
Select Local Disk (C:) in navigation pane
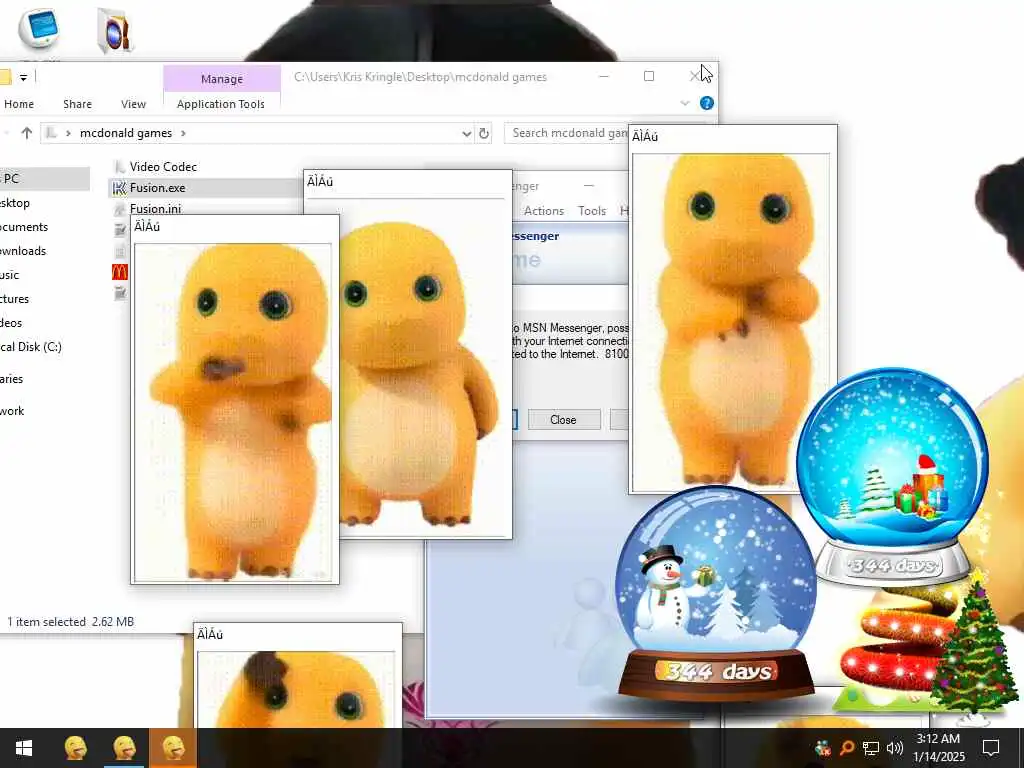tap(31, 347)
